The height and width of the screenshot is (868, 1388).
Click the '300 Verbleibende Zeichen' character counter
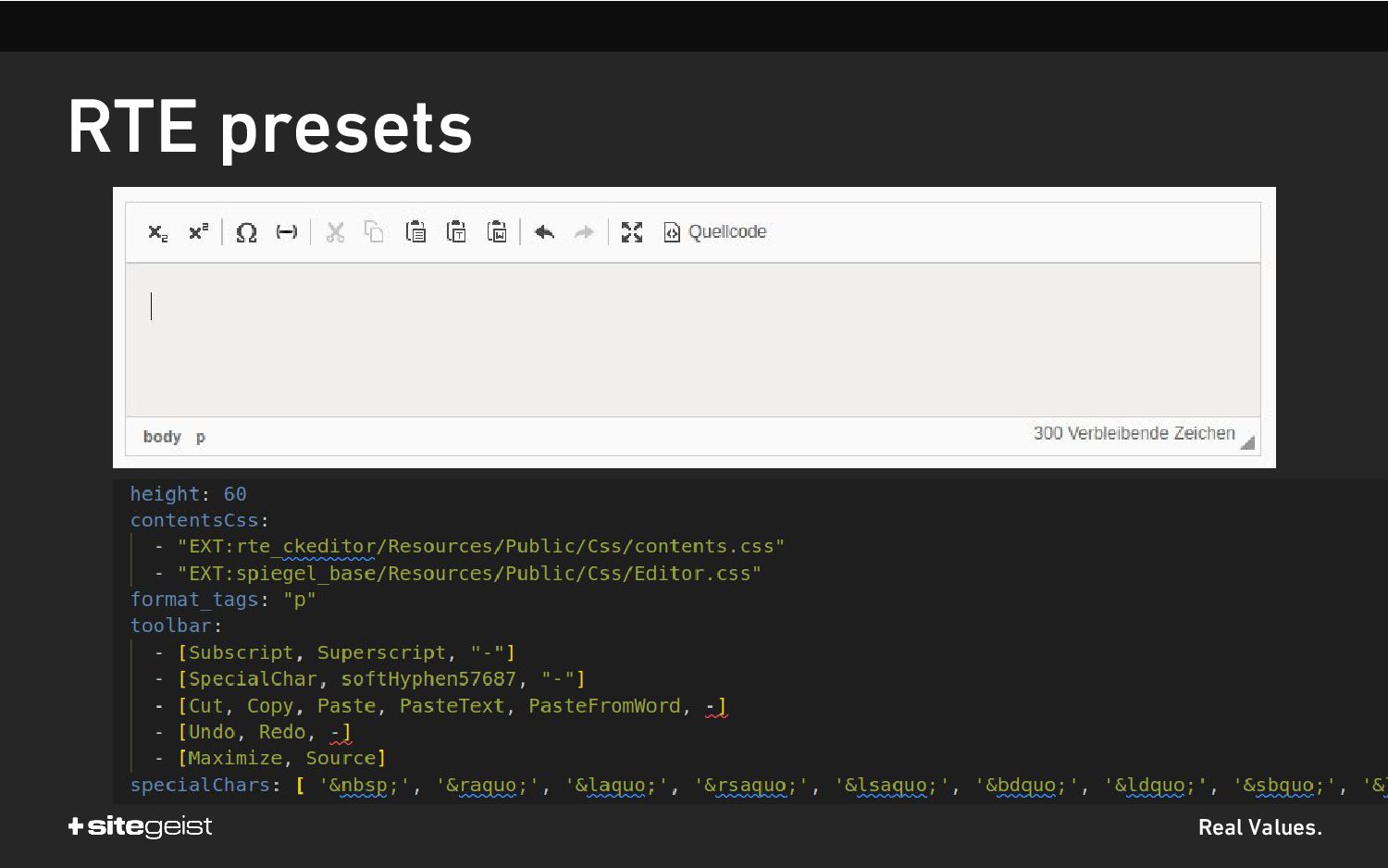pos(1134,434)
